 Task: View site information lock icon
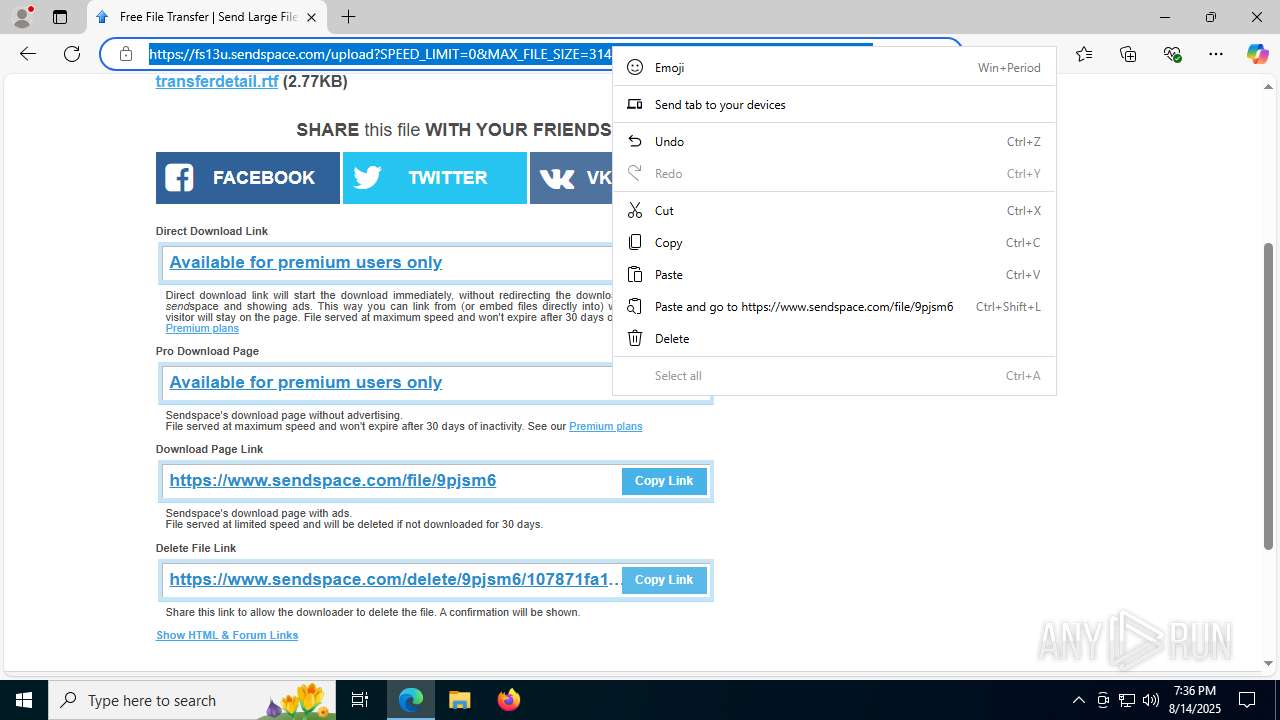click(x=126, y=54)
